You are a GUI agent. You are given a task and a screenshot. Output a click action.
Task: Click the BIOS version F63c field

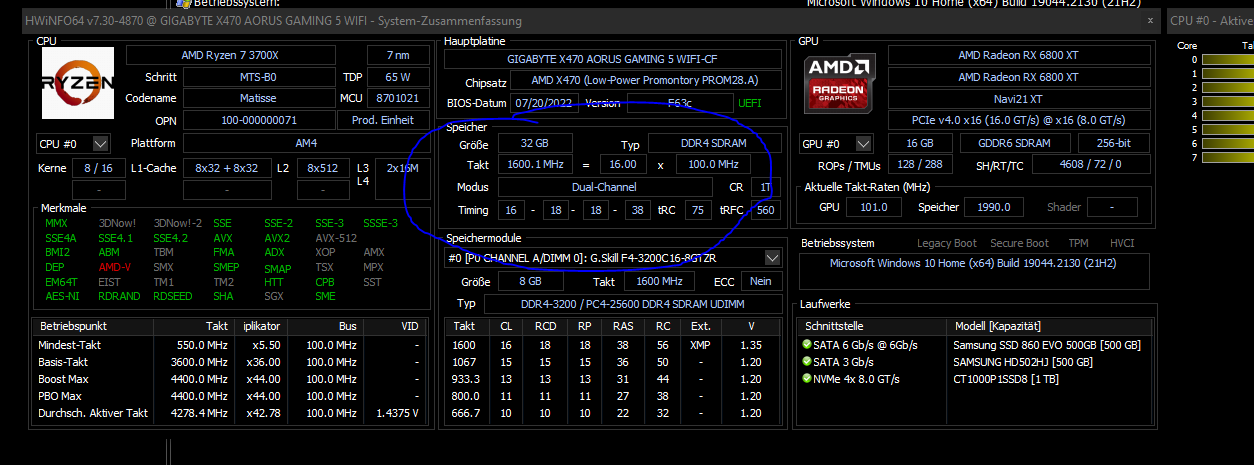(x=680, y=103)
